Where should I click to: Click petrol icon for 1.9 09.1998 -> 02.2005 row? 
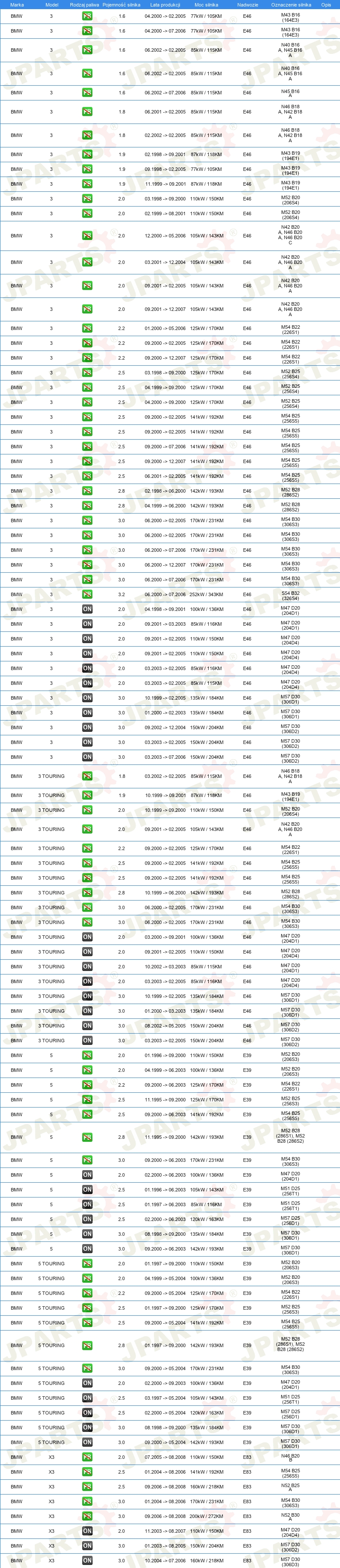click(87, 169)
